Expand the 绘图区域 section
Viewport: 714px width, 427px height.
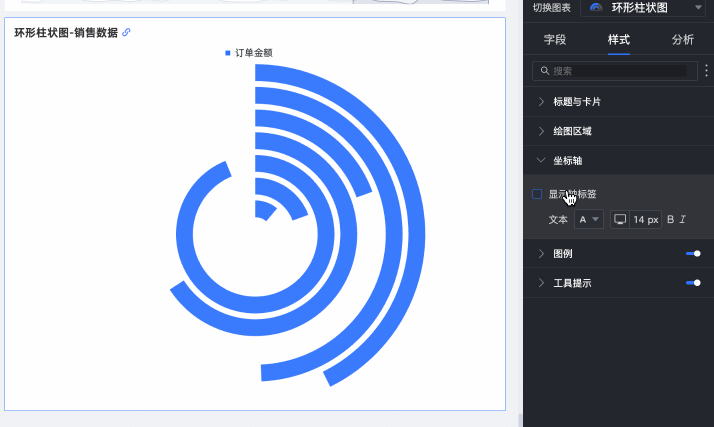pyautogui.click(x=618, y=131)
